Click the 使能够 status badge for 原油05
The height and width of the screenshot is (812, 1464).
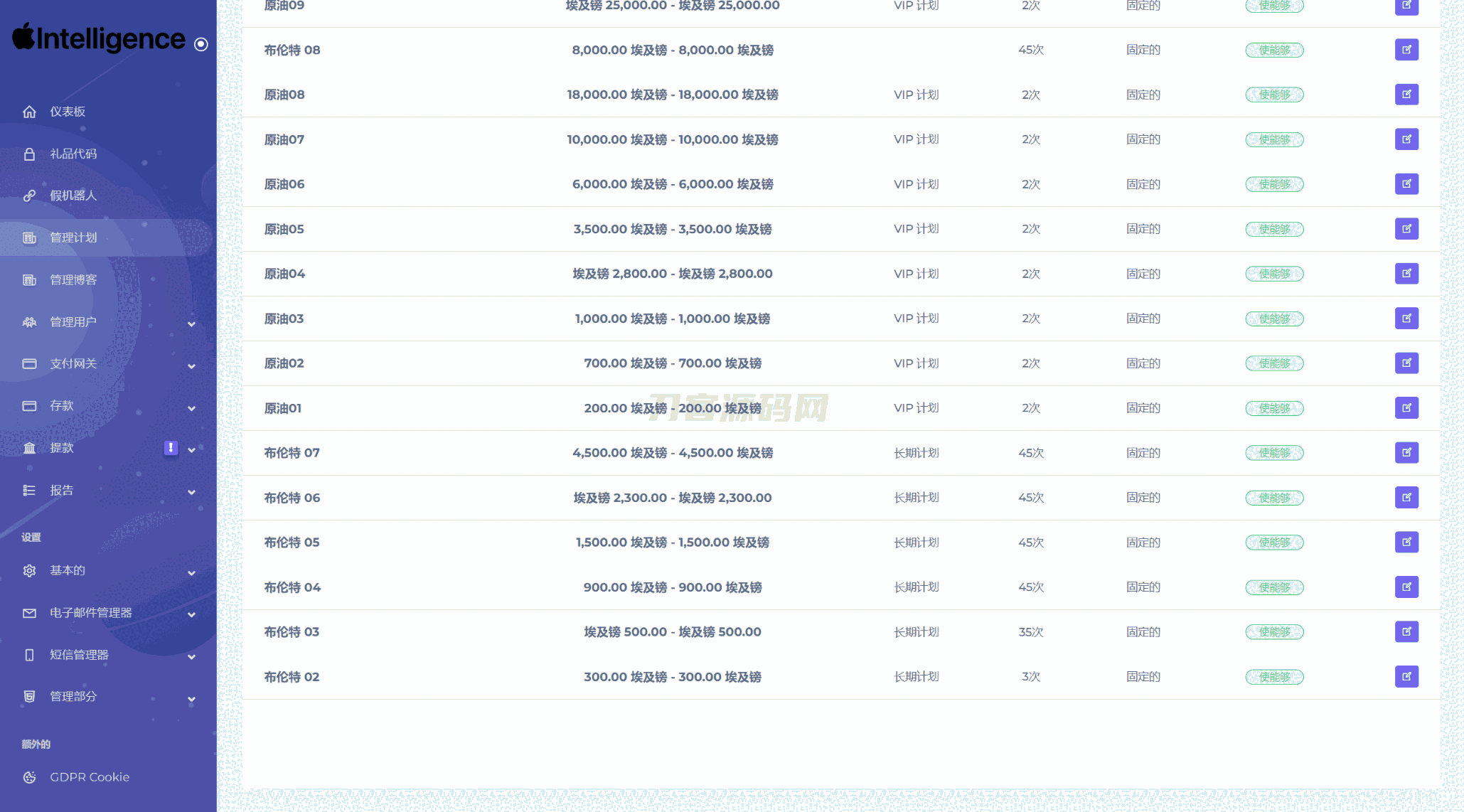pos(1274,229)
